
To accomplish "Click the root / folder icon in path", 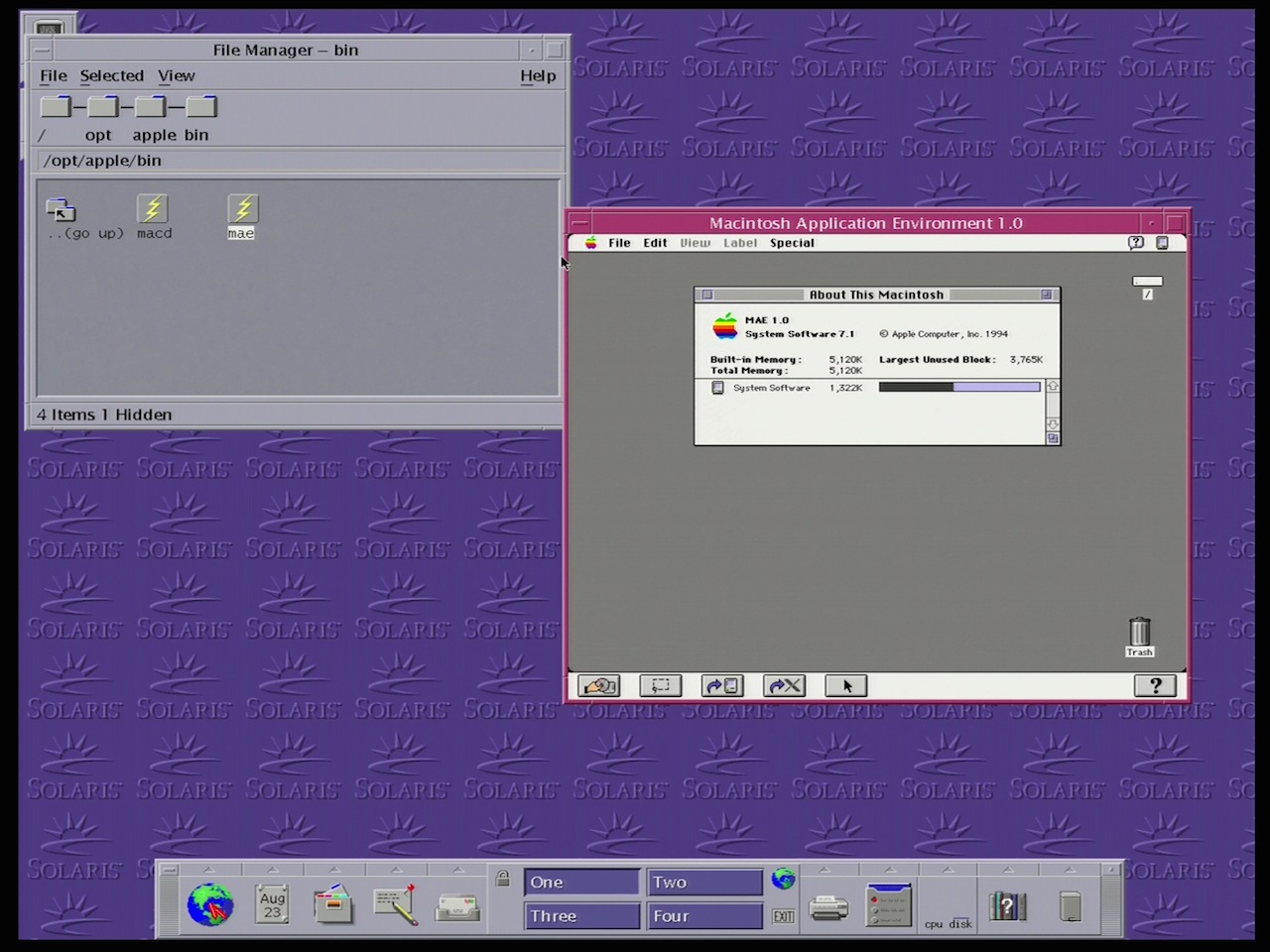I will click(56, 106).
